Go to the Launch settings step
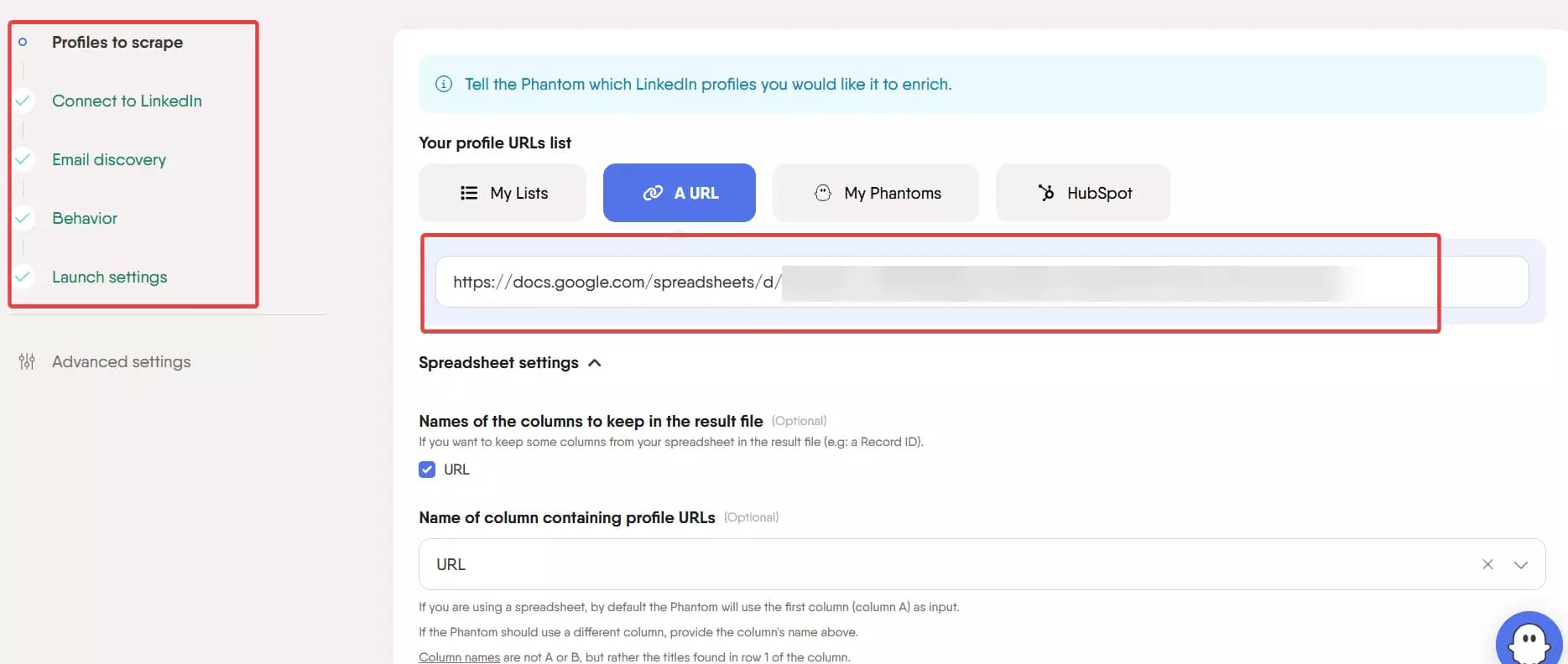Image resolution: width=1568 pixels, height=664 pixels. click(x=109, y=277)
